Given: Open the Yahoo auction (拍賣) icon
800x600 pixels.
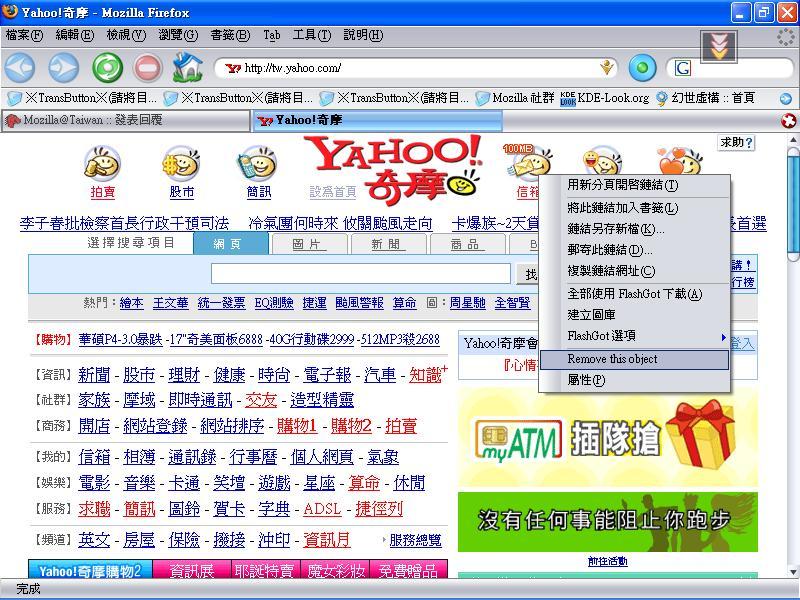Looking at the screenshot, I should pyautogui.click(x=102, y=171).
